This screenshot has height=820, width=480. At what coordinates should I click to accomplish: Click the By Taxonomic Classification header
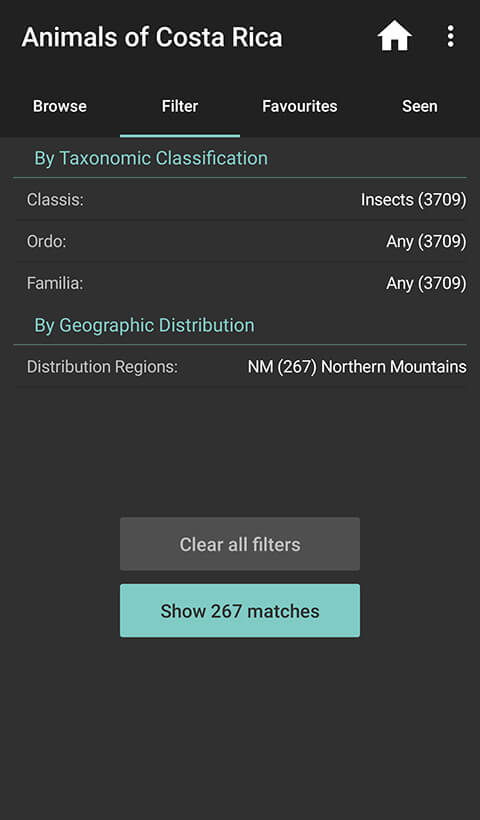tap(151, 158)
